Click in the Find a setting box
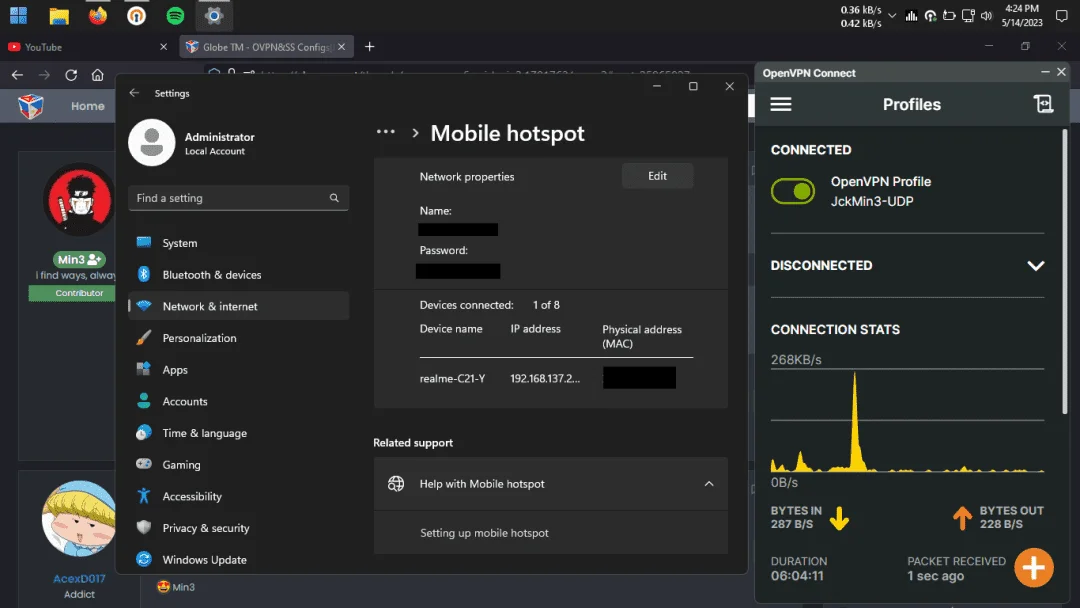The width and height of the screenshot is (1080, 608). tap(238, 198)
